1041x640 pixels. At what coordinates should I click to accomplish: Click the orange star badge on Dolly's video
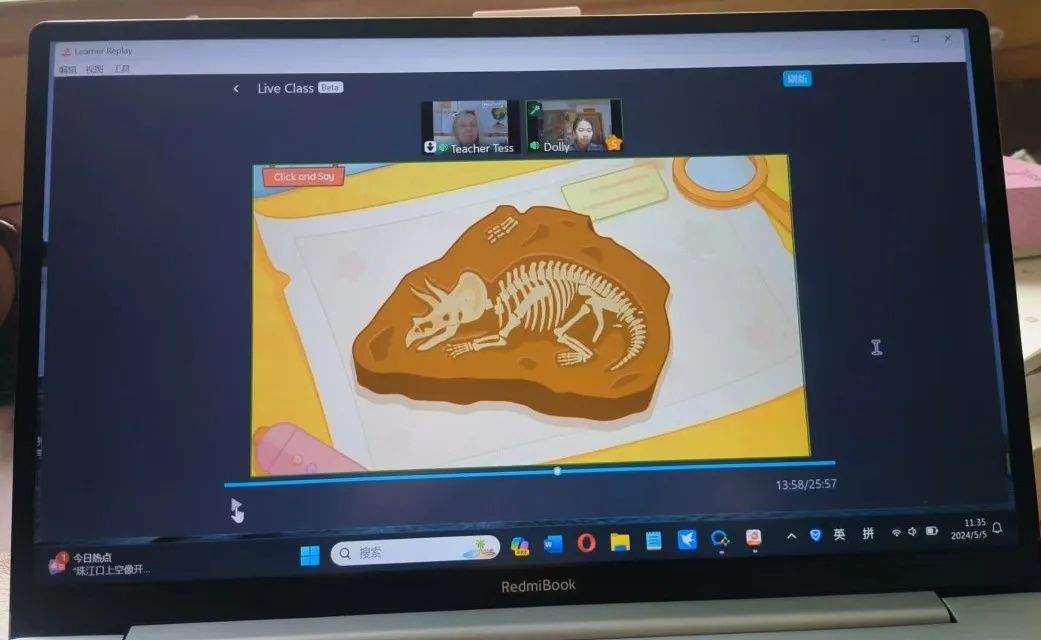(613, 142)
